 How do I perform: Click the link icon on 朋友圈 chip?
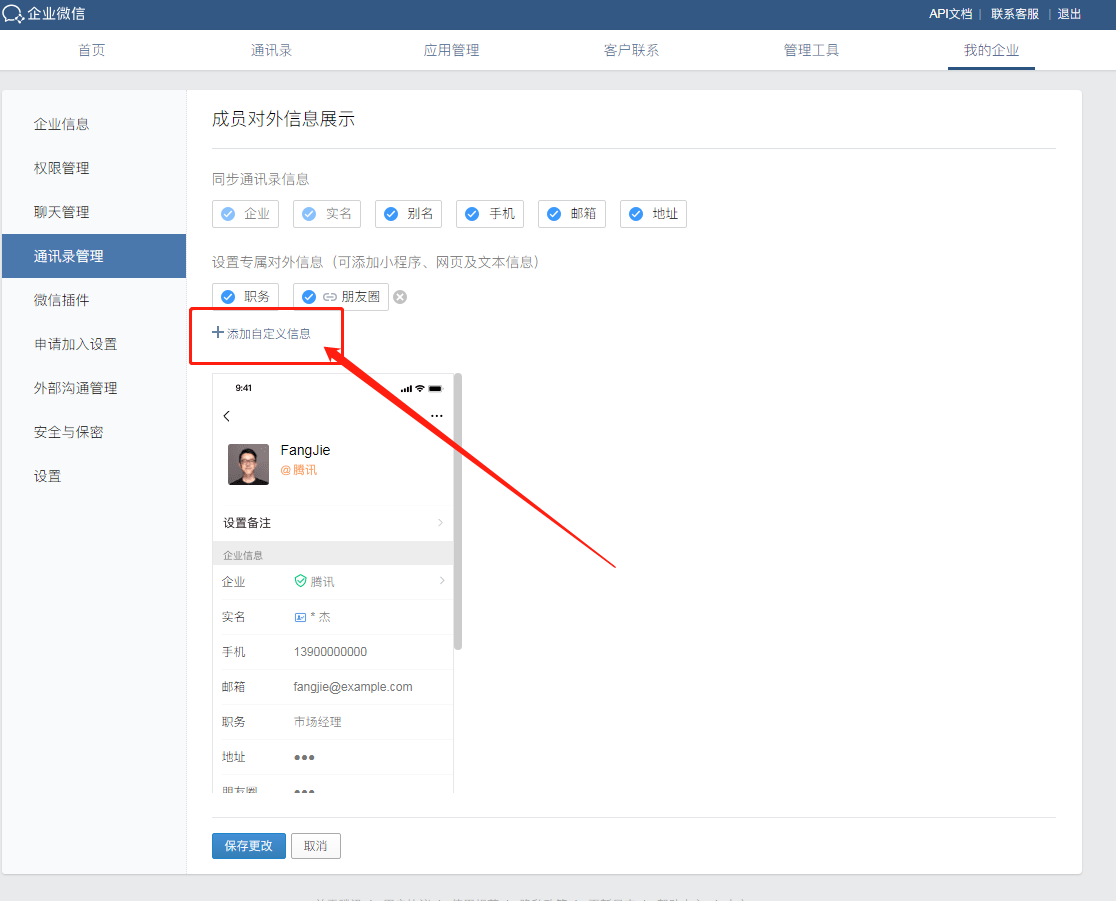tap(330, 297)
